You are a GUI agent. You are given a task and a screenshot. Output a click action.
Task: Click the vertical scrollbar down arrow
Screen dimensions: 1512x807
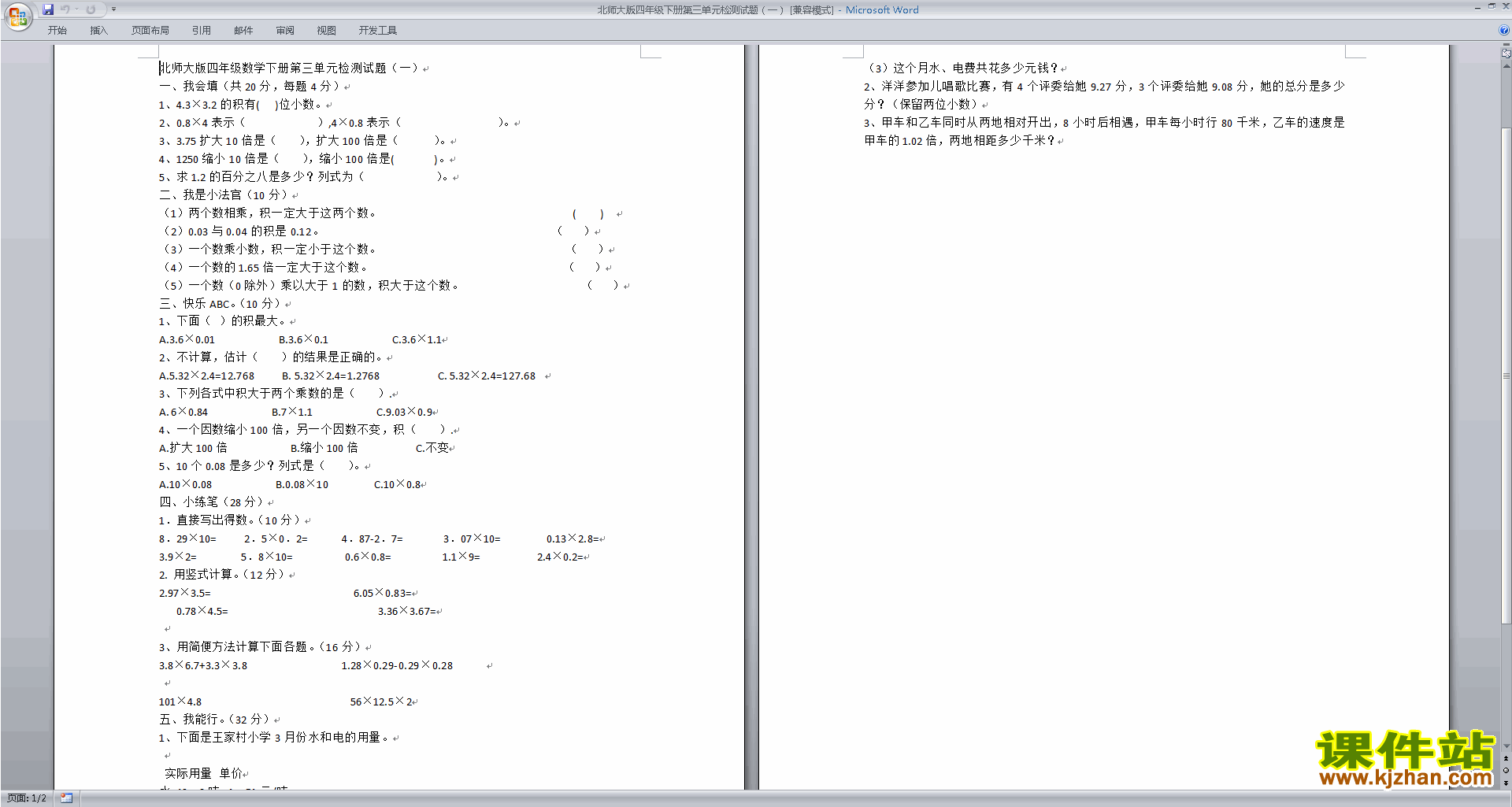[1506, 746]
